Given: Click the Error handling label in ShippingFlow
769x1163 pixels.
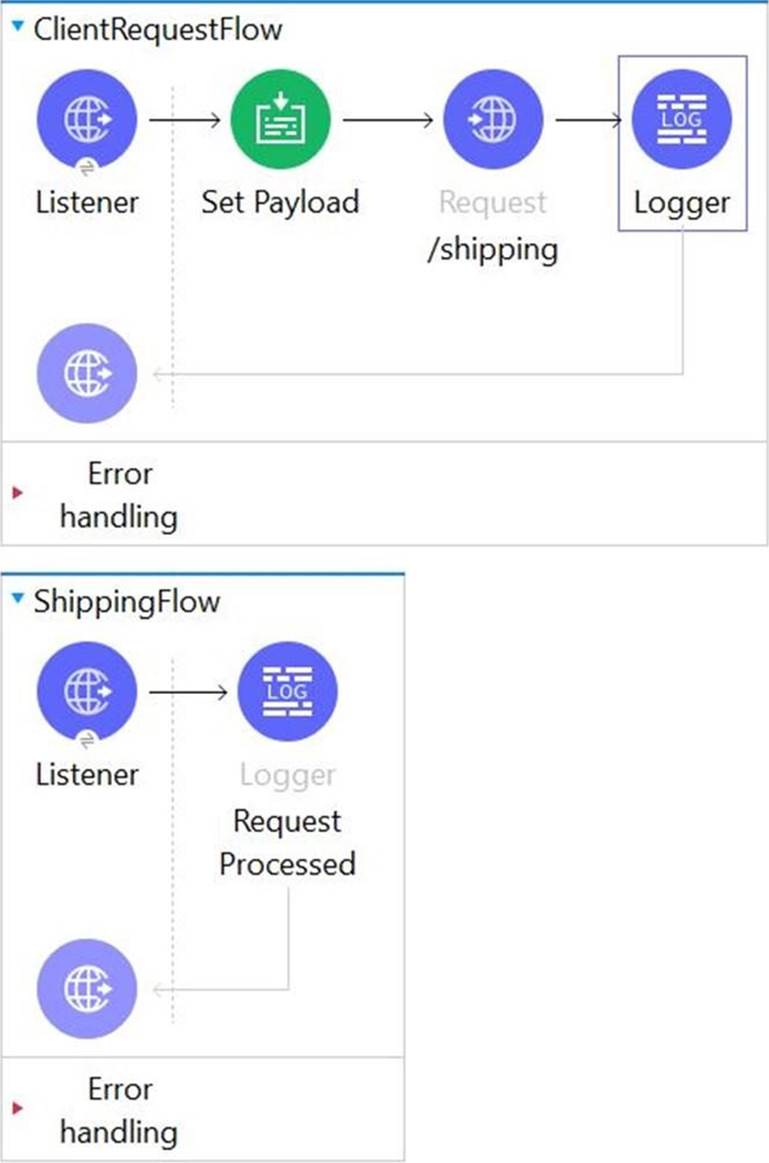Looking at the screenshot, I should pos(118,1109).
